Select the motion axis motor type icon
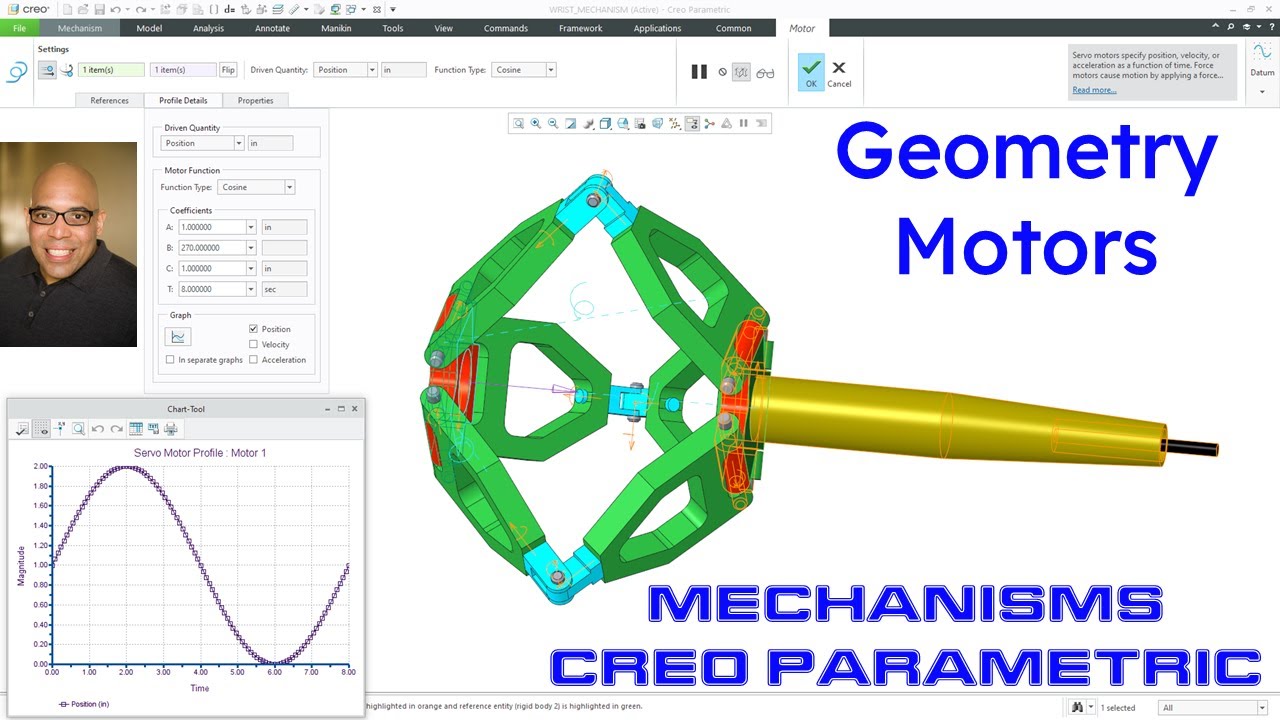1280x720 pixels. click(x=47, y=70)
